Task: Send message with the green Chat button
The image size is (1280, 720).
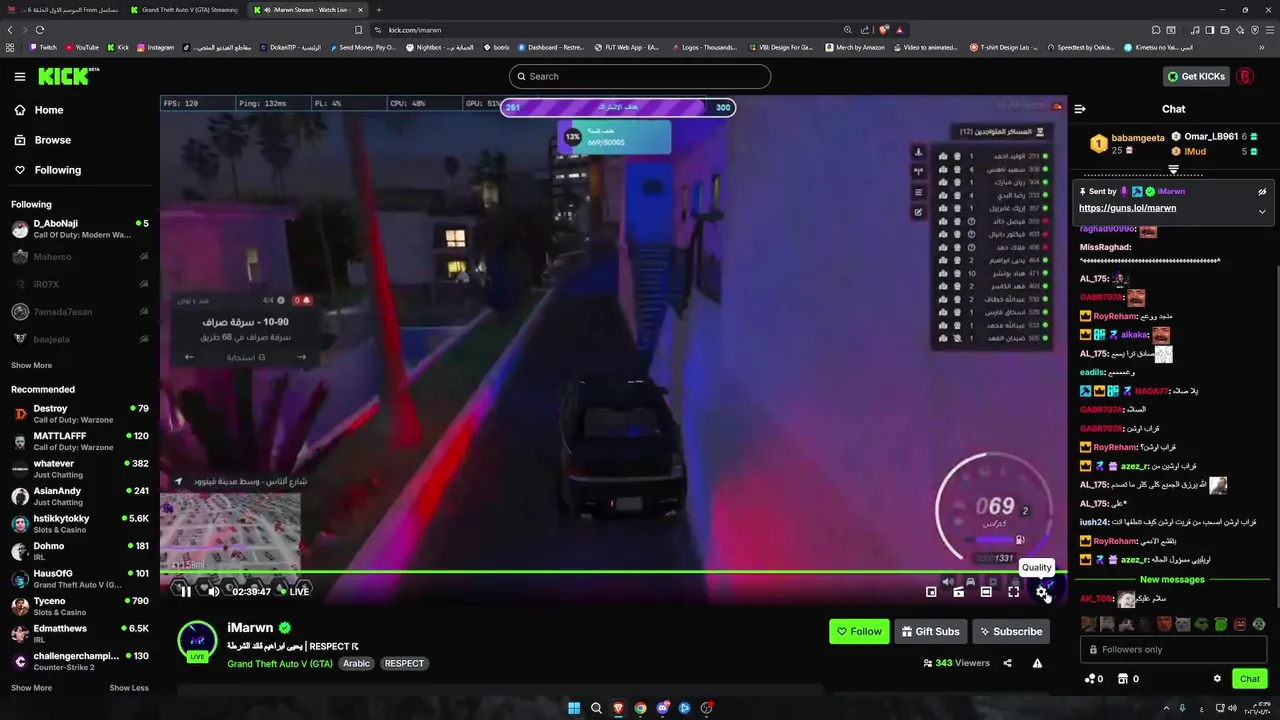Action: [1250, 678]
